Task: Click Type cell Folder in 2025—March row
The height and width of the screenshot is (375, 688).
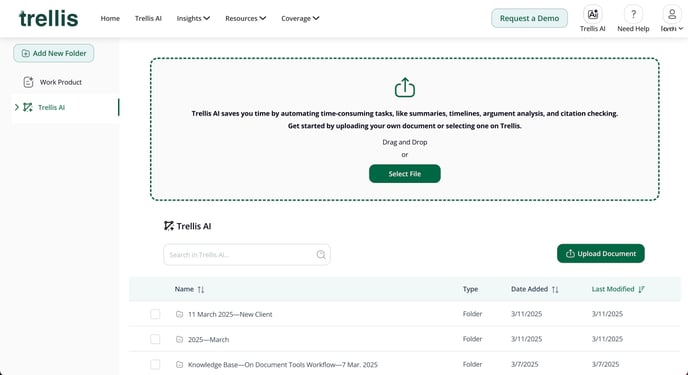Action: 472,339
